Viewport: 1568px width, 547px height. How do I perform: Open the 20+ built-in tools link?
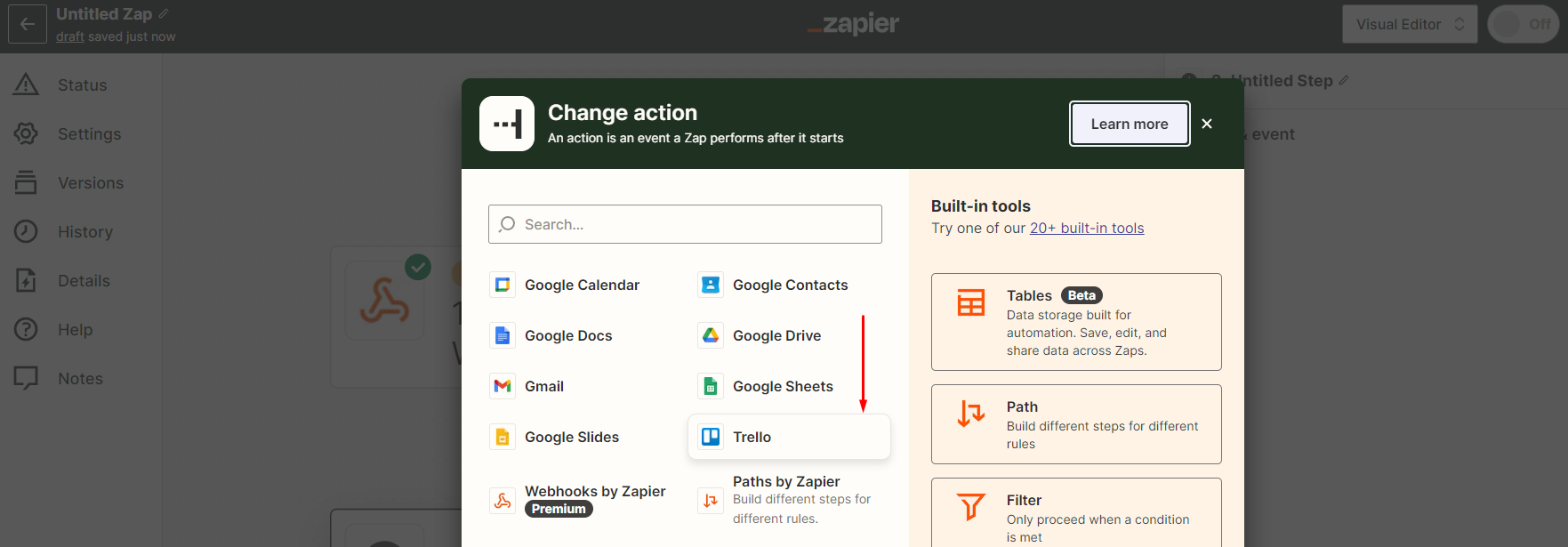pos(1087,229)
